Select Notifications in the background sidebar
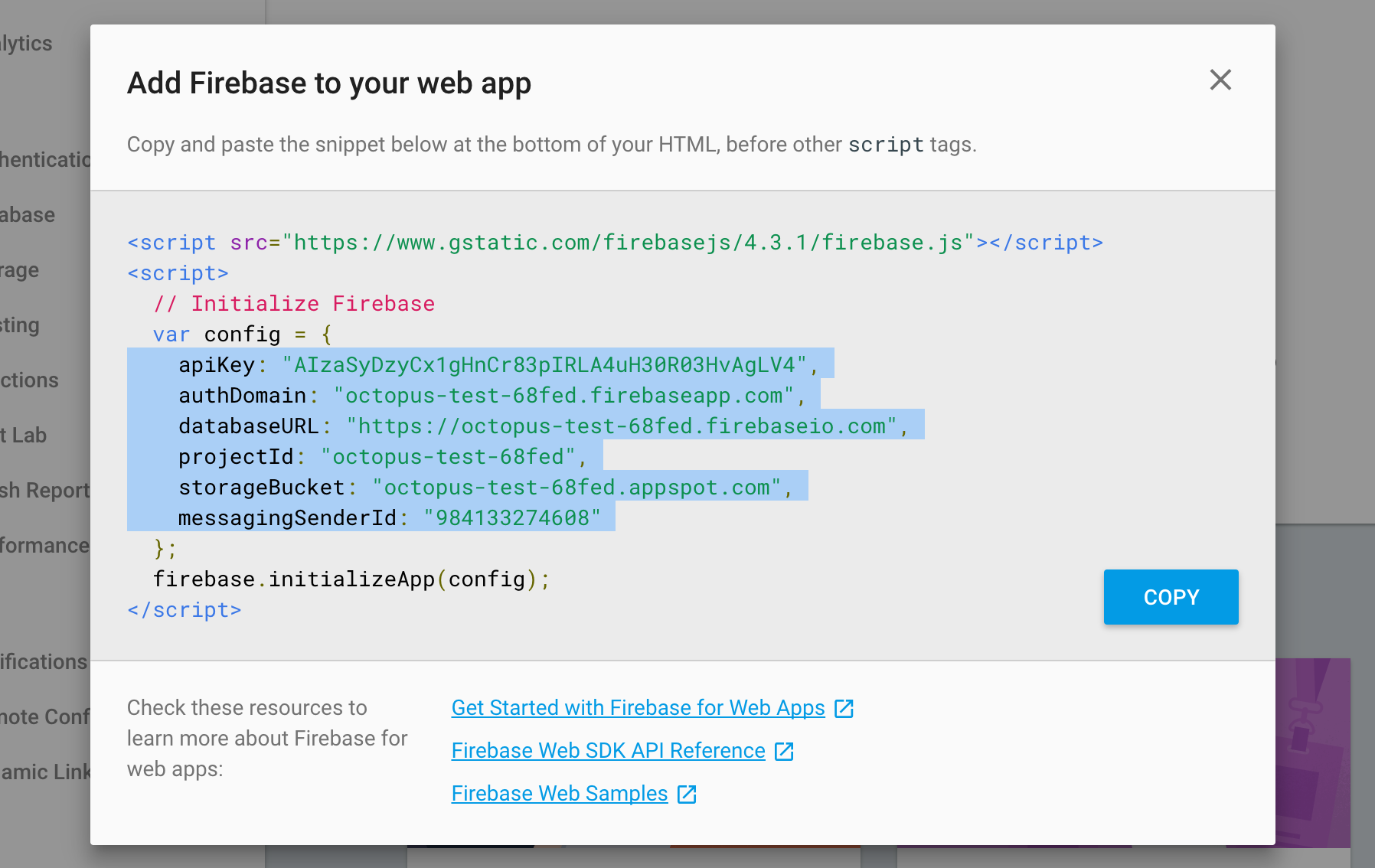The width and height of the screenshot is (1375, 868). pyautogui.click(x=44, y=662)
